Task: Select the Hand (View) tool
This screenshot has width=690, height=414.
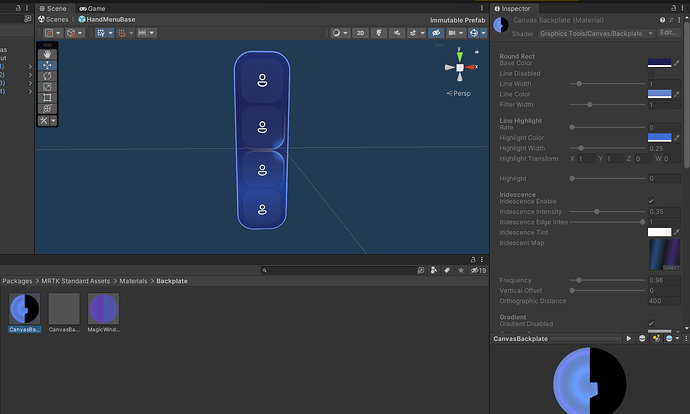Action: tap(47, 54)
